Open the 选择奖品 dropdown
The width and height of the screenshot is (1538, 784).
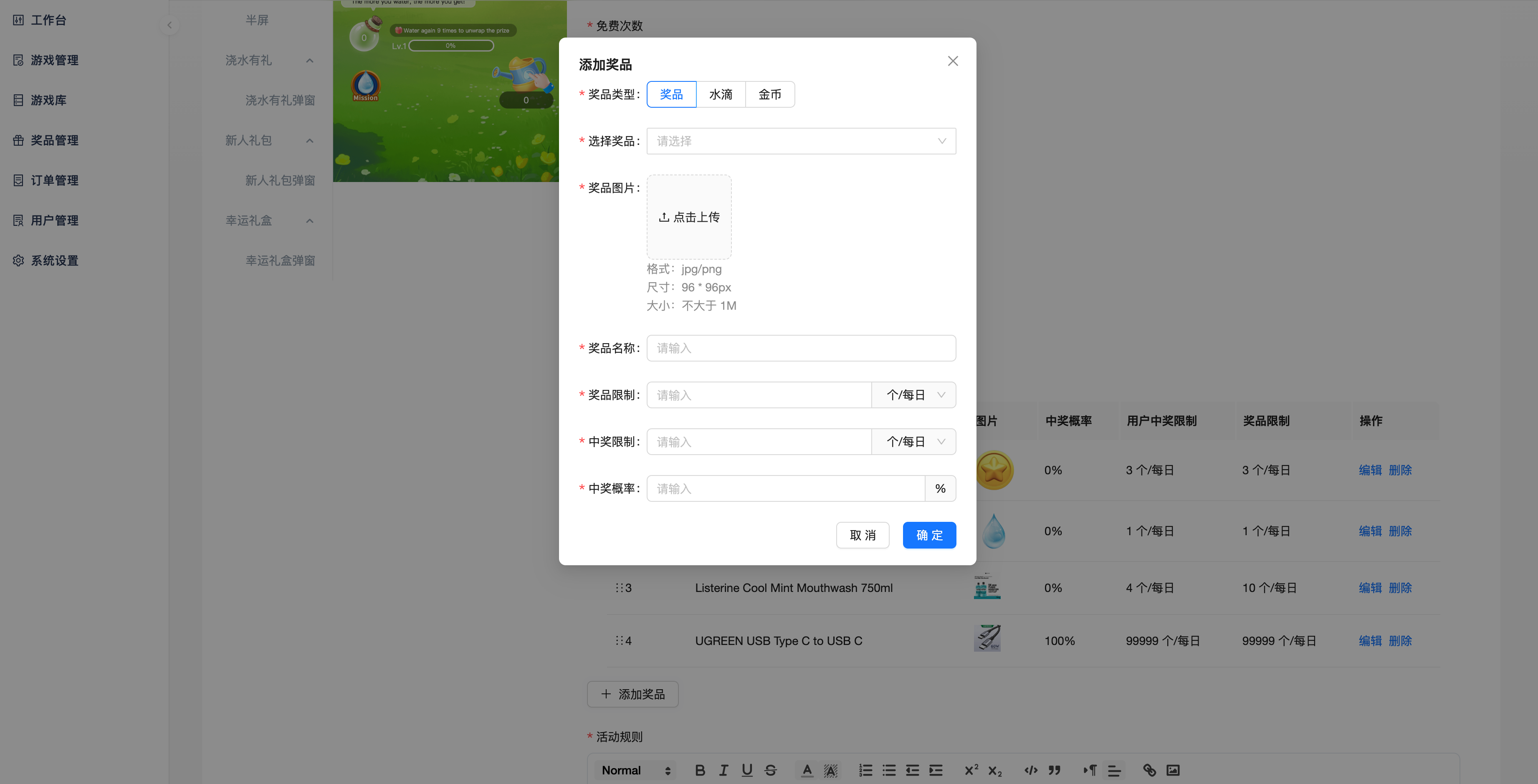[801, 141]
